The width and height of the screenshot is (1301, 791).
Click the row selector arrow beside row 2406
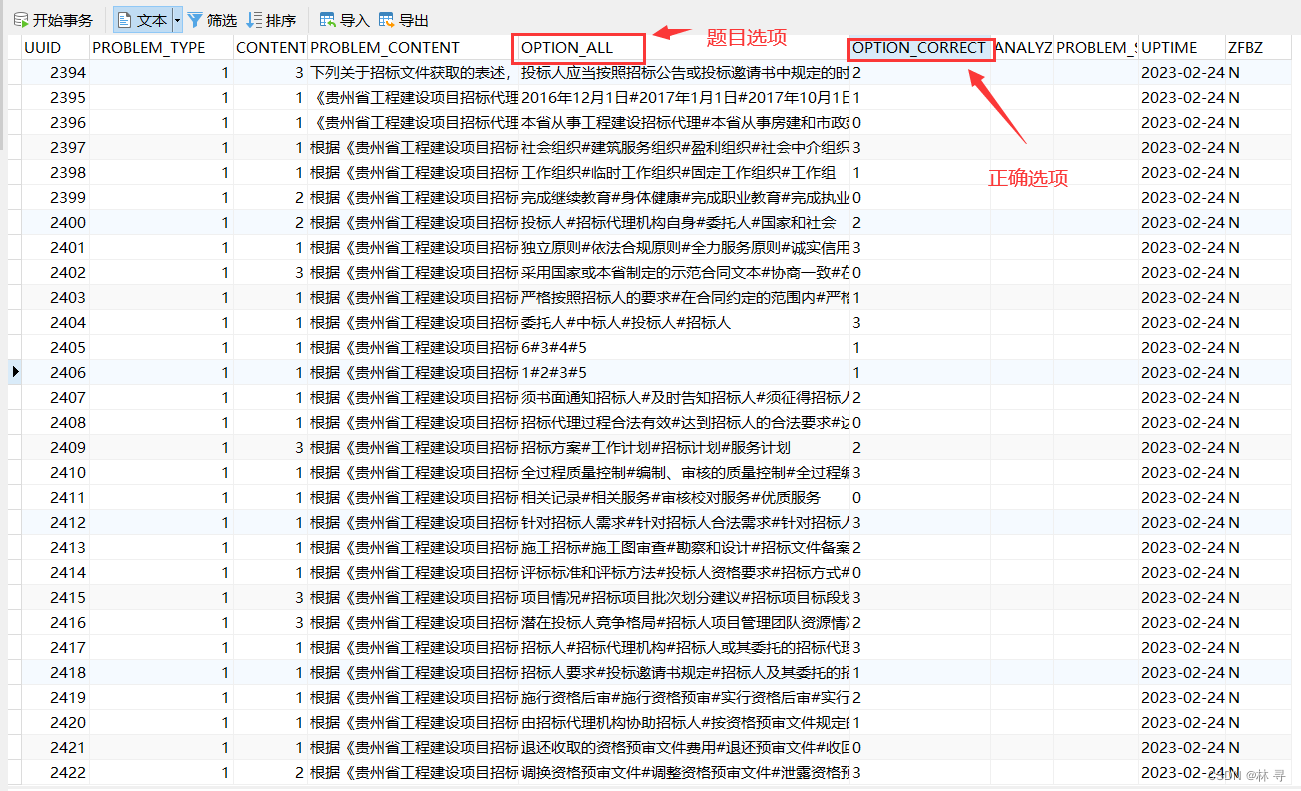(14, 371)
